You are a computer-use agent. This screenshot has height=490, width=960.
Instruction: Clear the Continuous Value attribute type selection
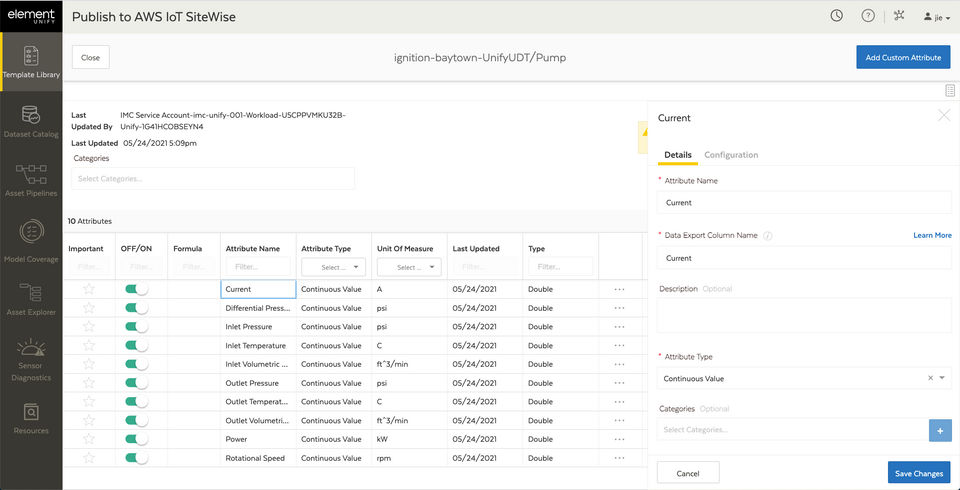(931, 378)
